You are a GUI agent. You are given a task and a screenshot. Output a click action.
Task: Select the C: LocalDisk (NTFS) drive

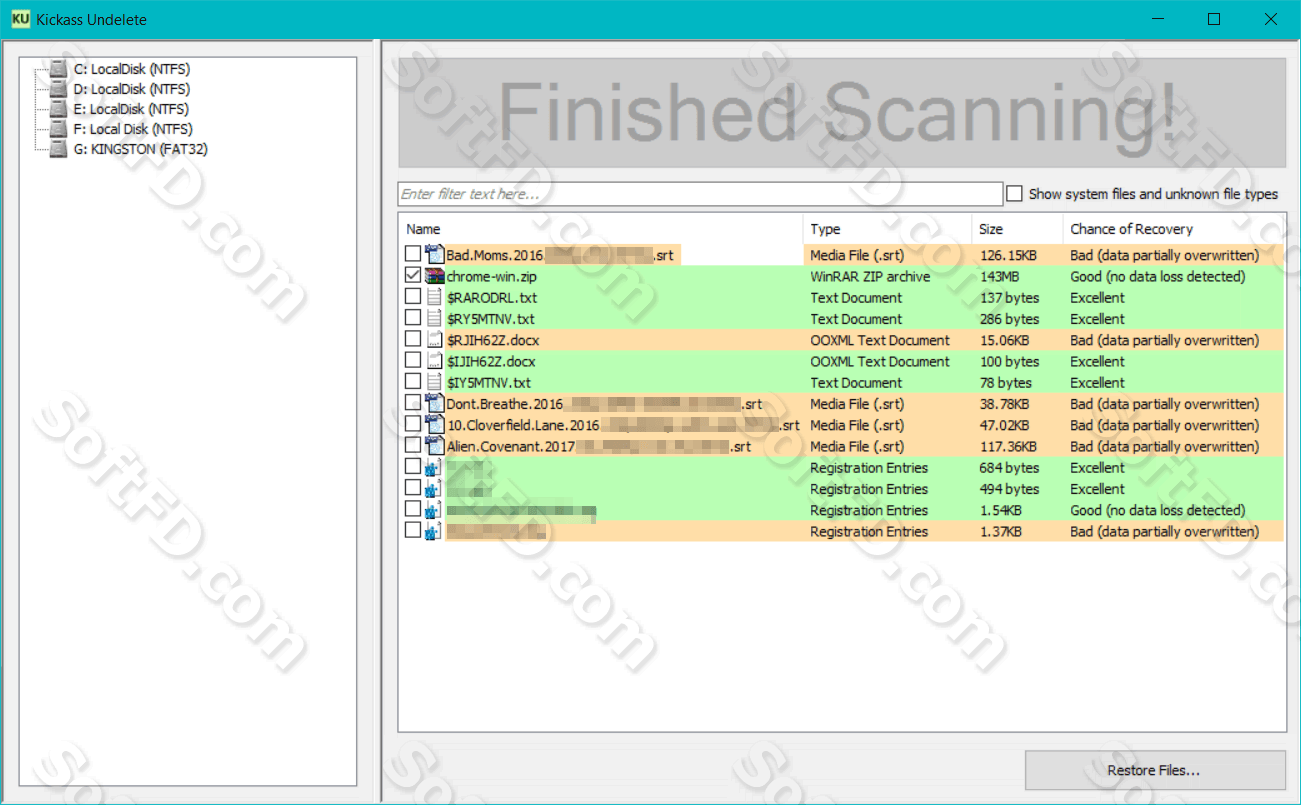(x=132, y=69)
